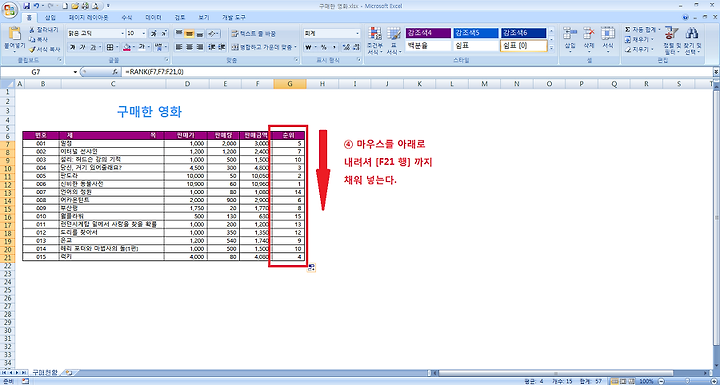
Task: Open the Page Layout ribbon tab
Action: pyautogui.click(x=88, y=17)
